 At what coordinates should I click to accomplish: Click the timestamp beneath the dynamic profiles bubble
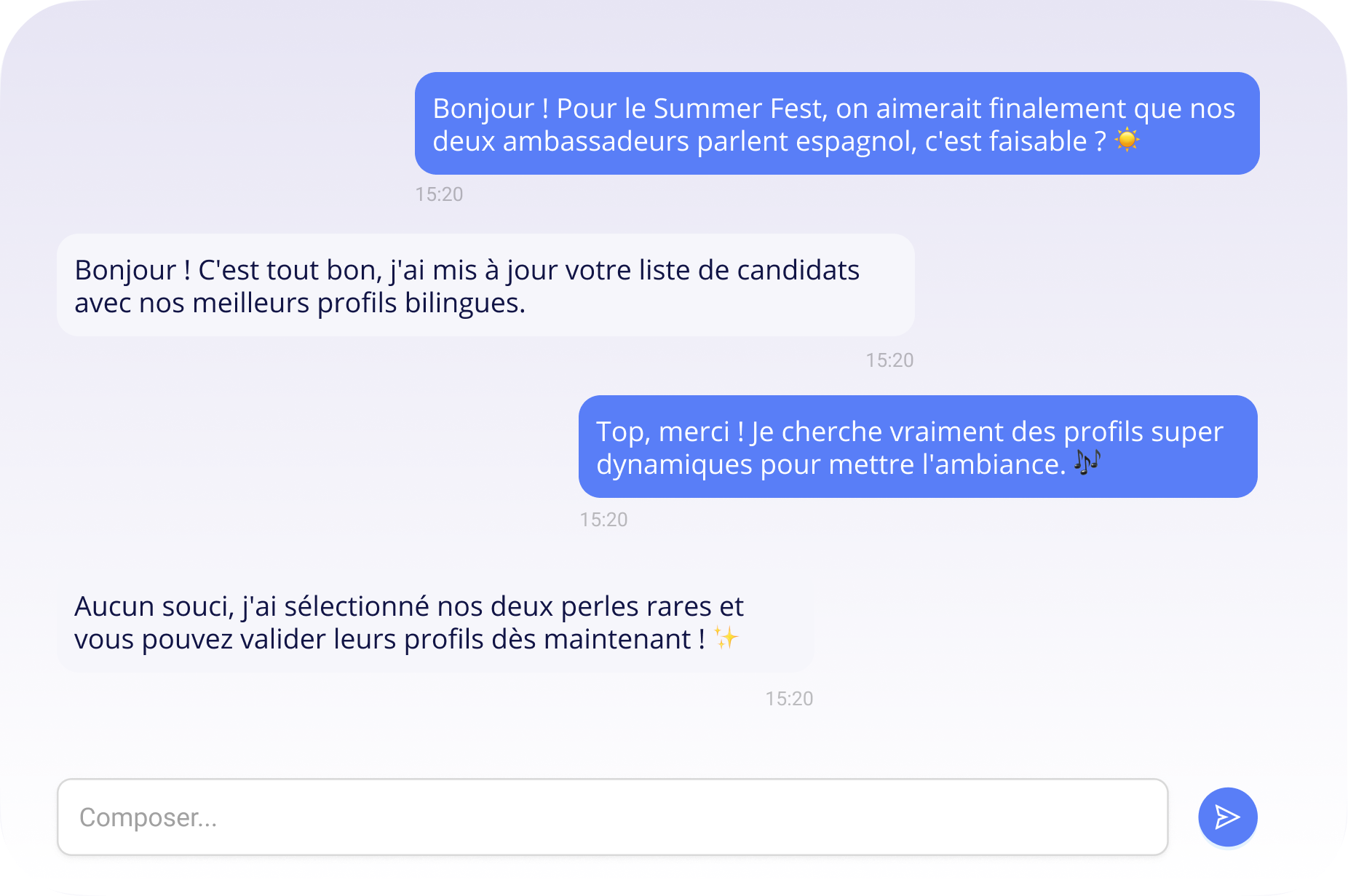(603, 519)
